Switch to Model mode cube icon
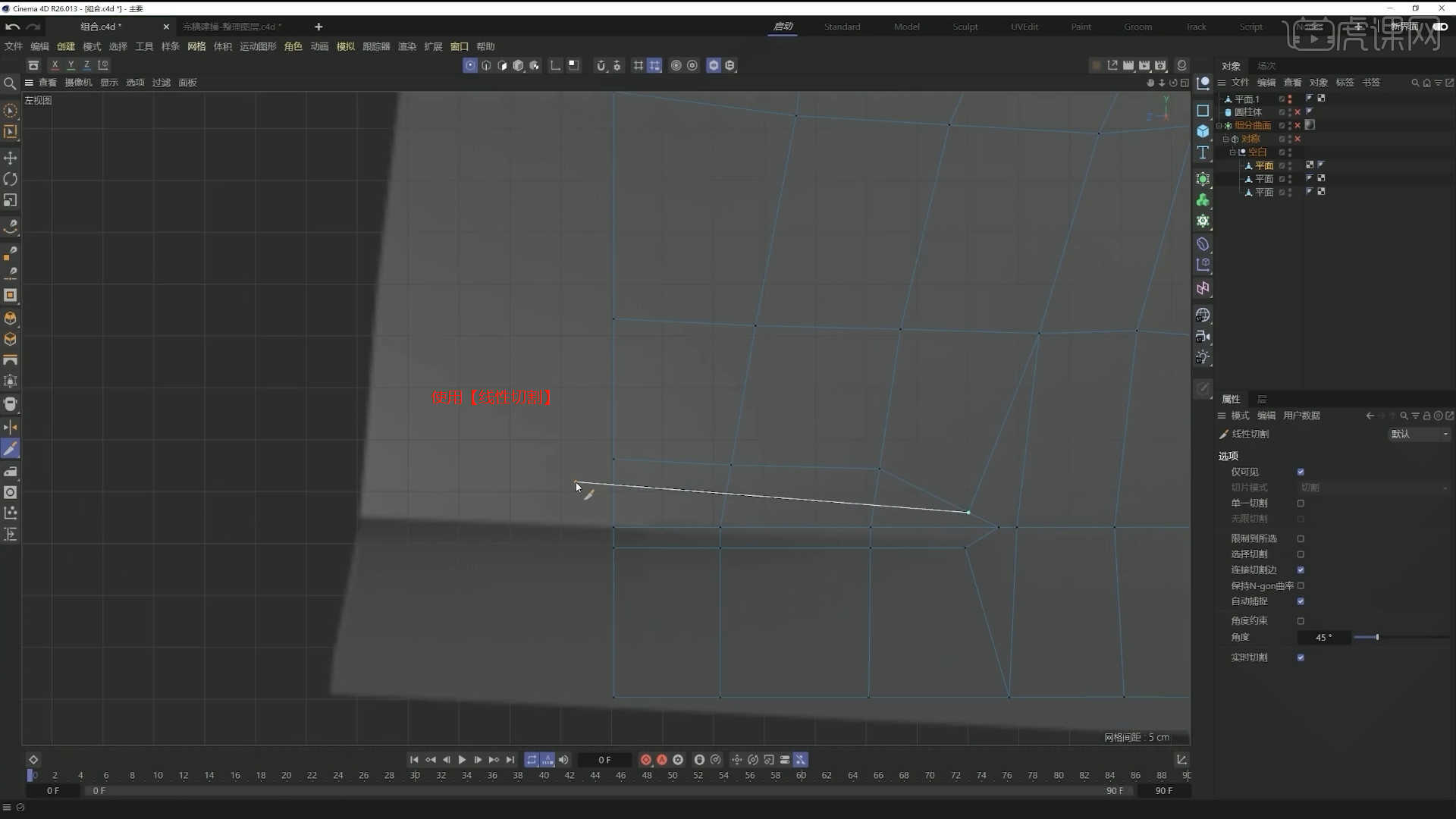 [518, 66]
